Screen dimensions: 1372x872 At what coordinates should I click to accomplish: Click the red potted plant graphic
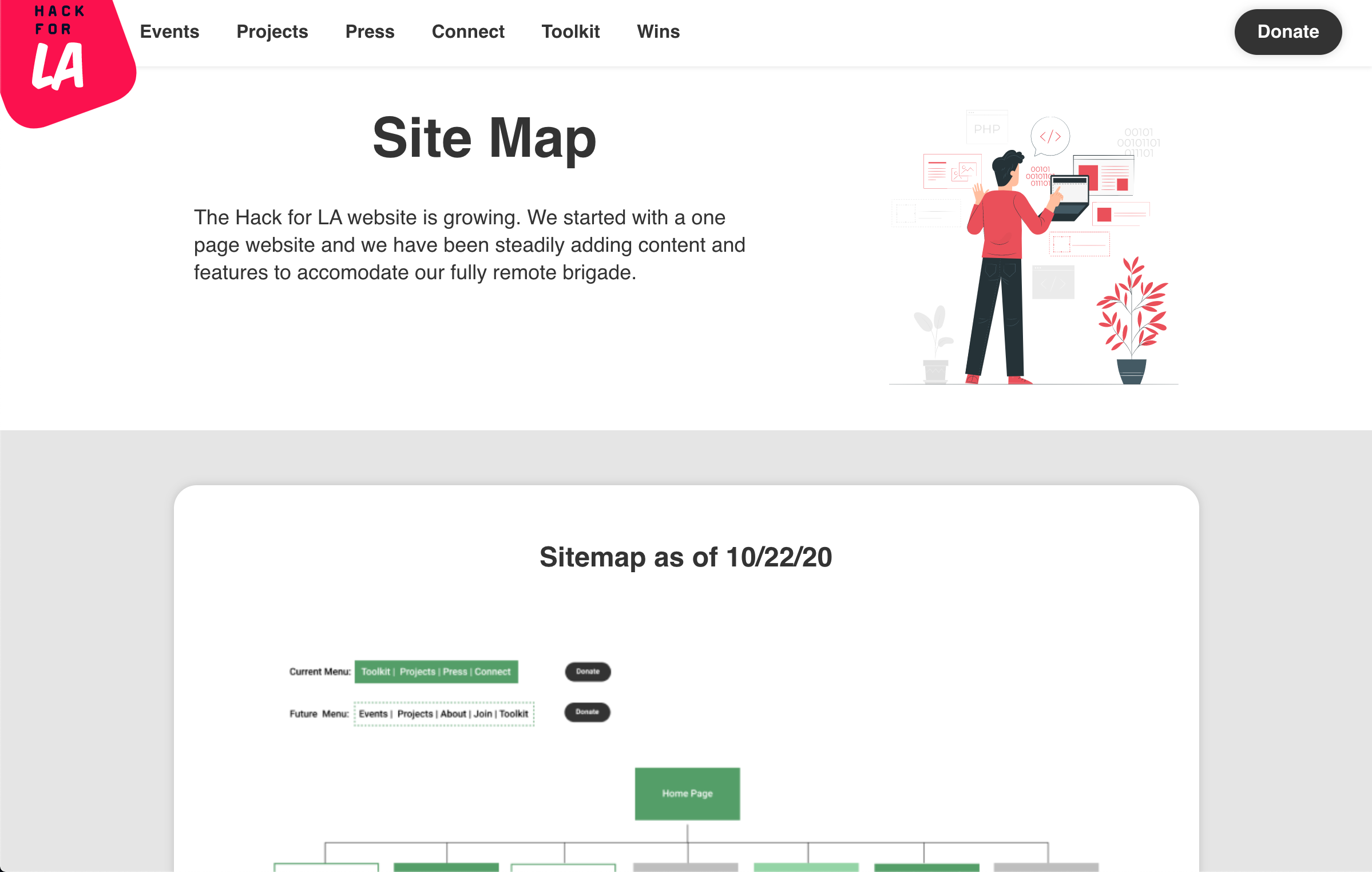1132,320
